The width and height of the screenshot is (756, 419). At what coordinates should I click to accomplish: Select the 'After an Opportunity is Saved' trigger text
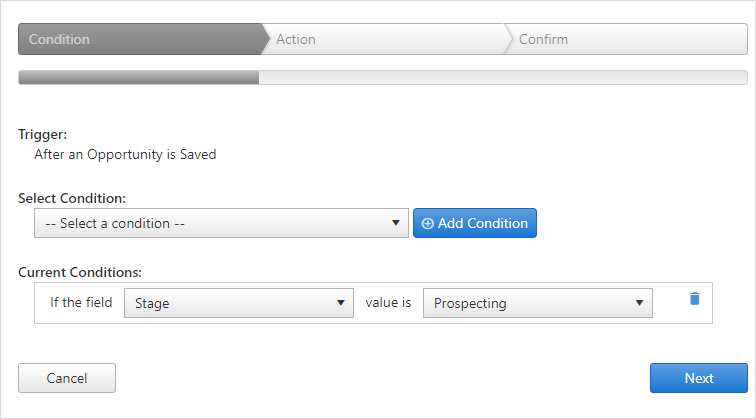[125, 154]
